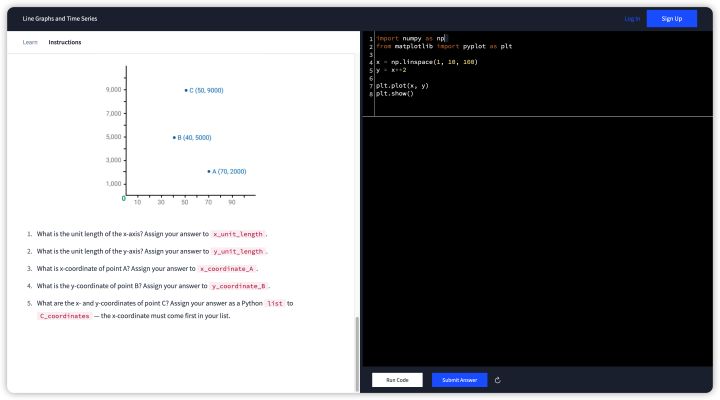Click the reset code icon
The width and height of the screenshot is (720, 400).
pyautogui.click(x=497, y=380)
